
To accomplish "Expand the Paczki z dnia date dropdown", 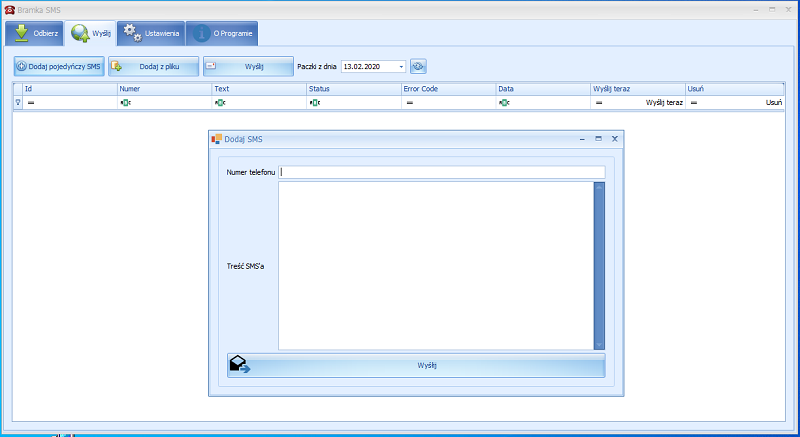I will pos(401,67).
